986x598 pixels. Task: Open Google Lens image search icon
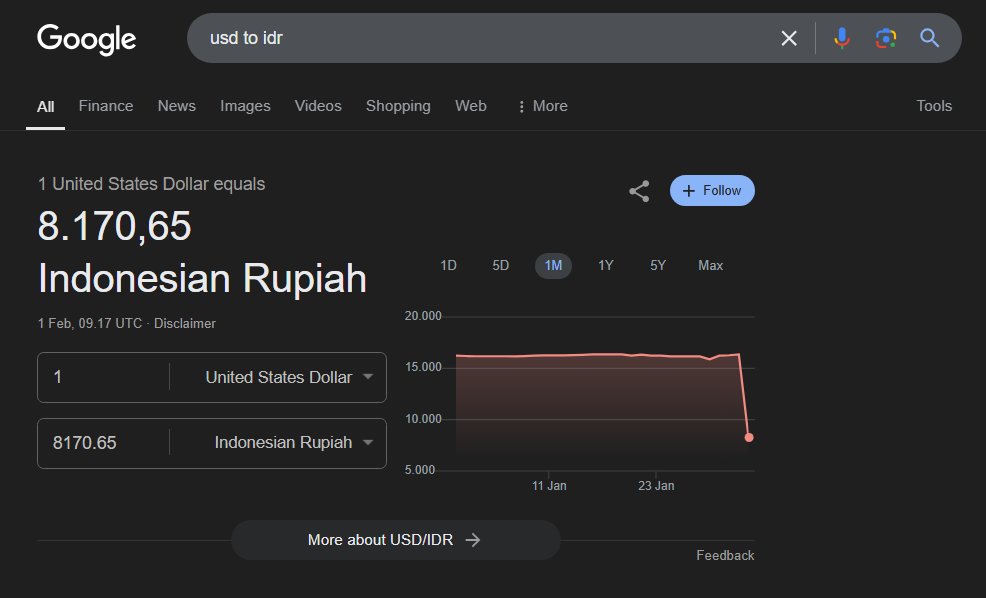click(885, 38)
